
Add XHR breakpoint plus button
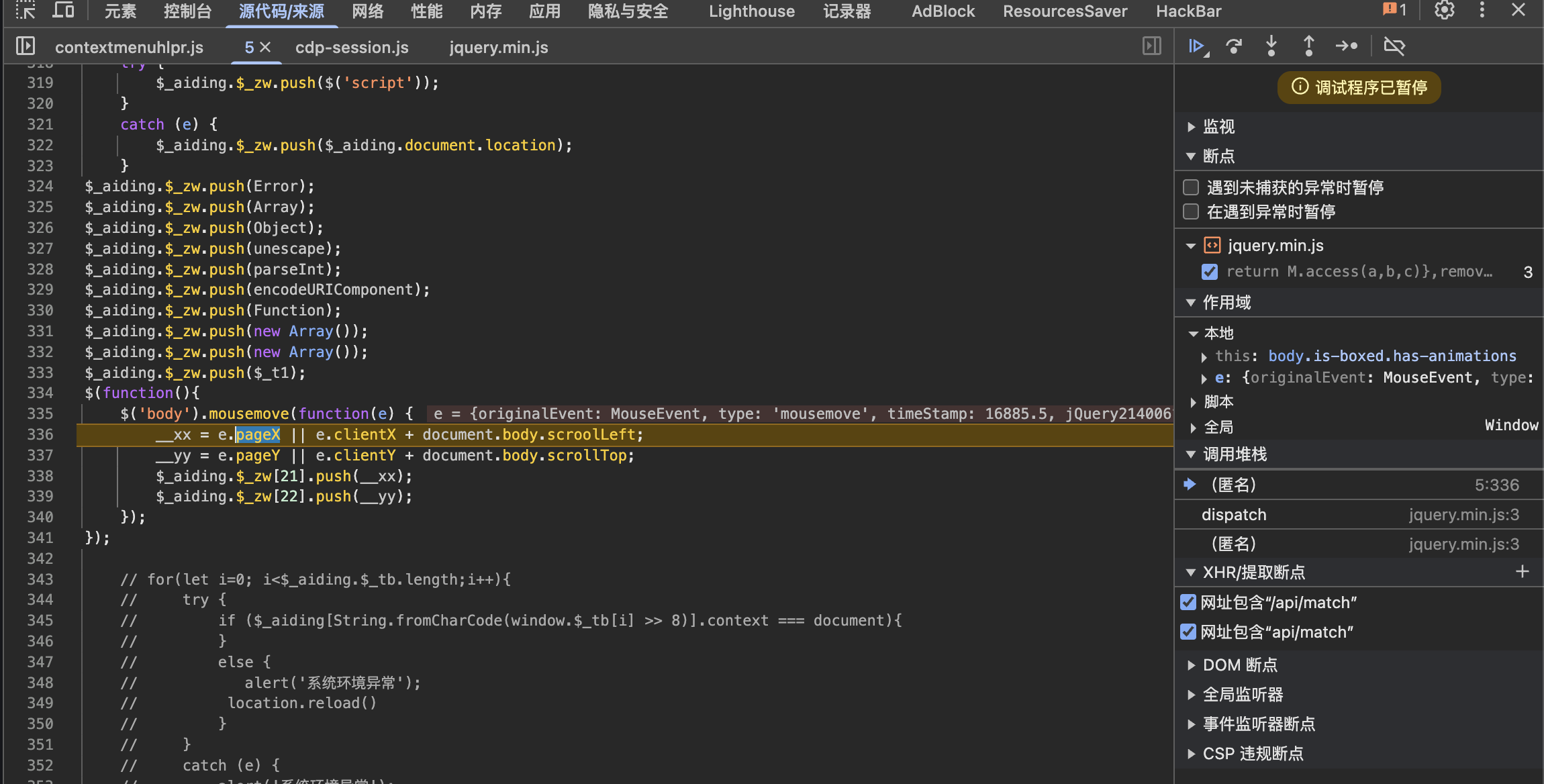click(x=1522, y=572)
